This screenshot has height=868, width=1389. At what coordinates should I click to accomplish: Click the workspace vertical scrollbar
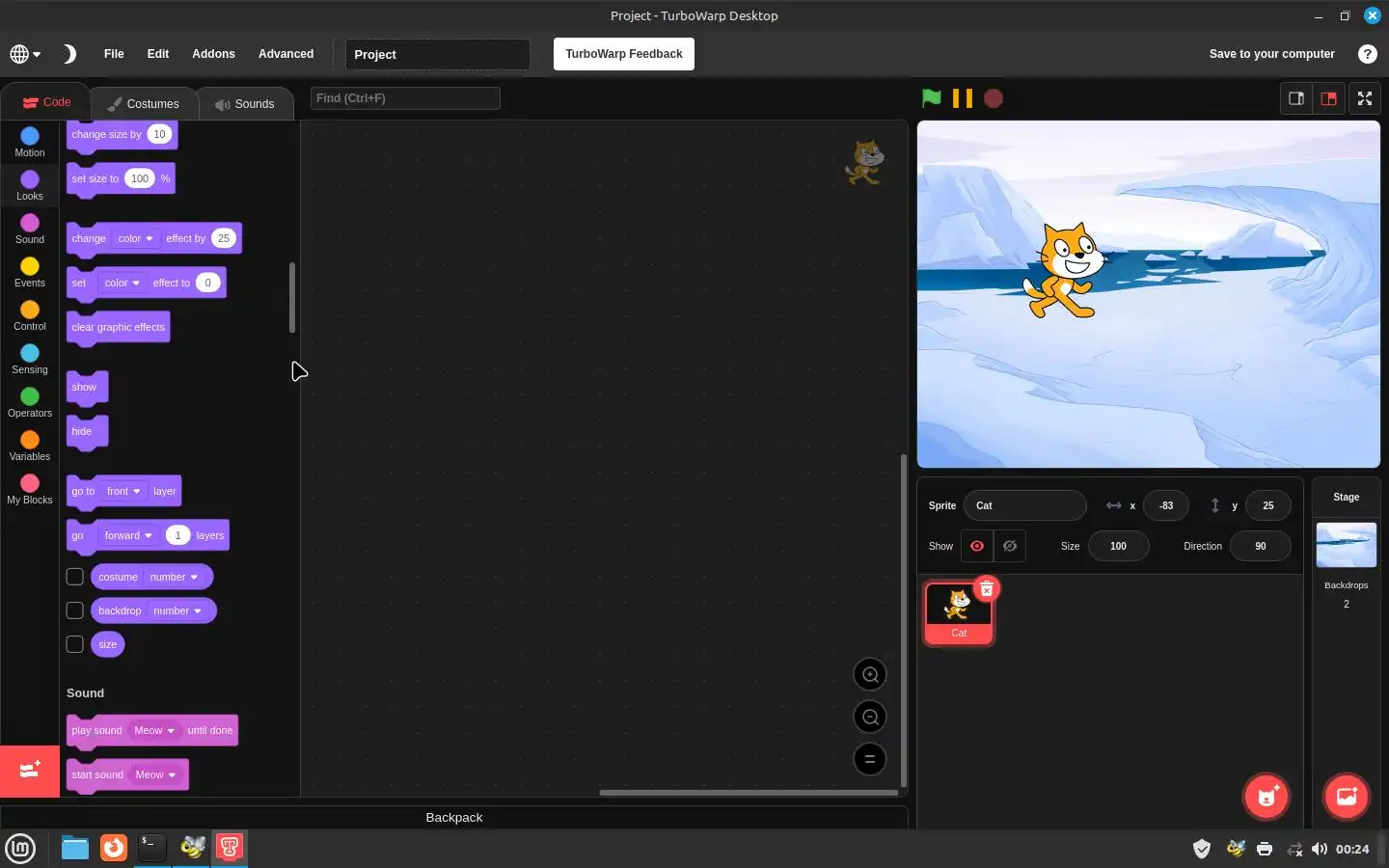click(x=903, y=620)
